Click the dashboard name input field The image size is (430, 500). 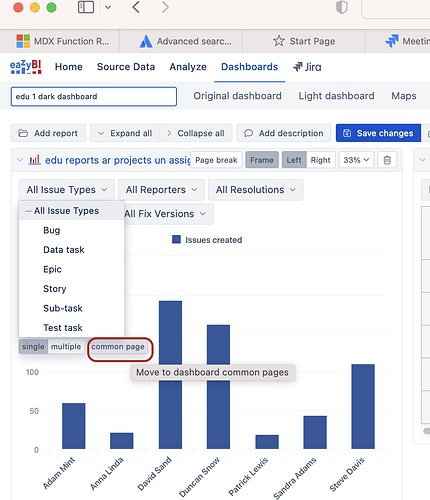94,97
